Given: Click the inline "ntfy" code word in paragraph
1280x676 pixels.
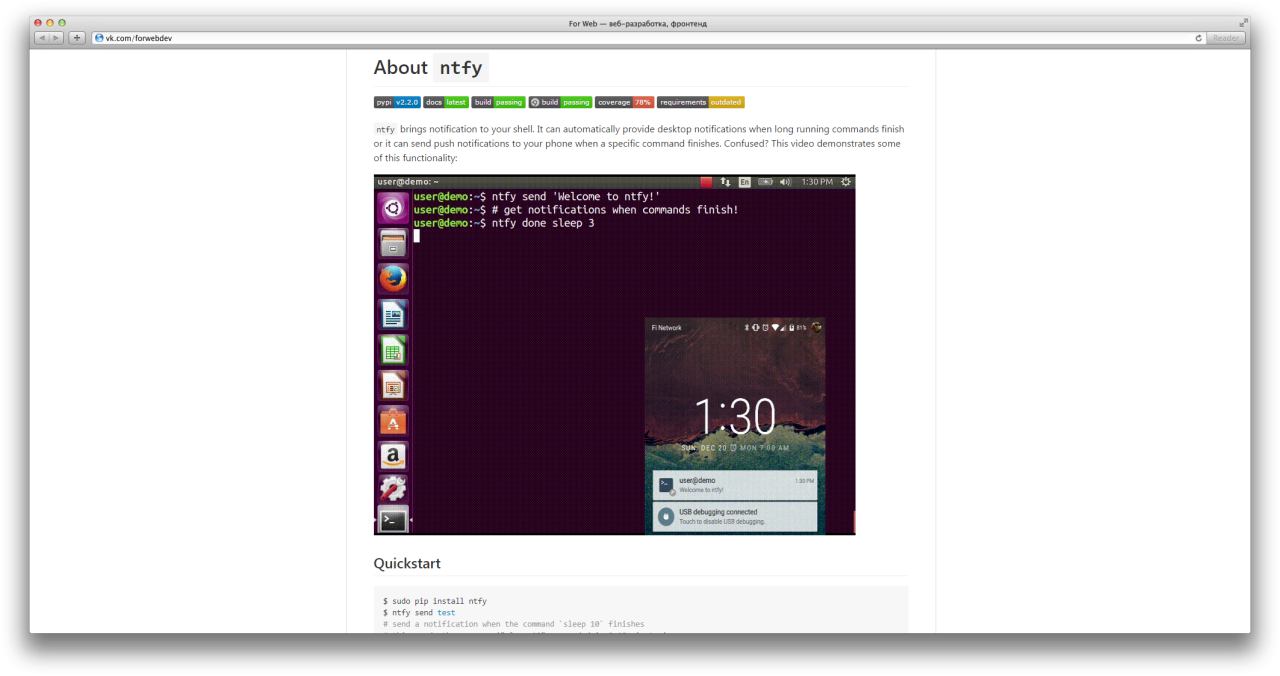Looking at the screenshot, I should click(385, 130).
